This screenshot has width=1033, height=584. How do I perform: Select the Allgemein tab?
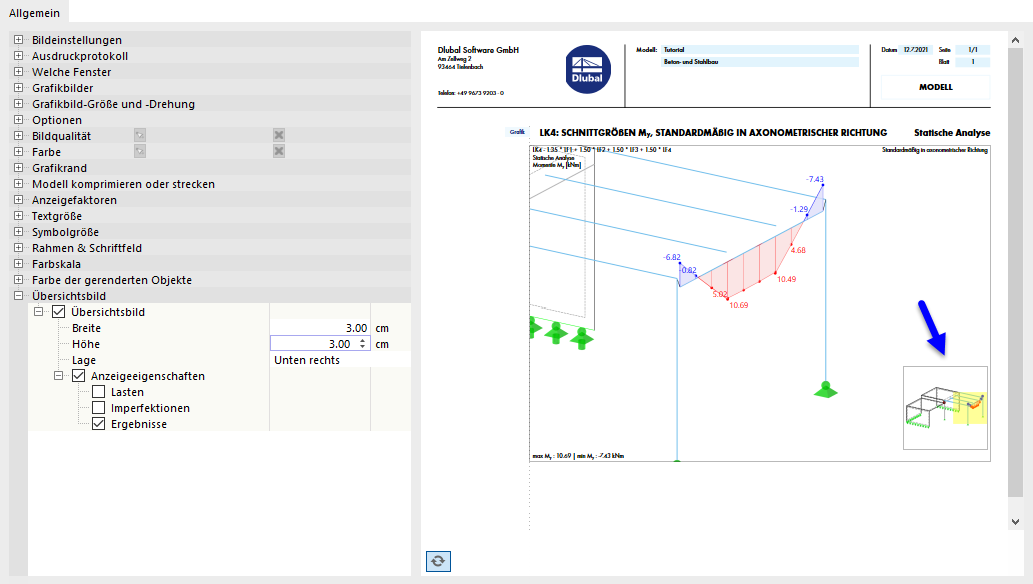34,13
